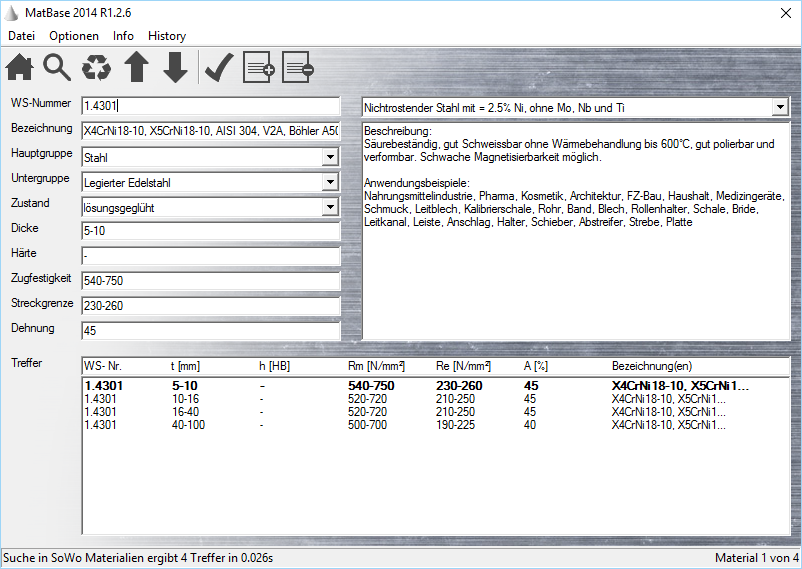Viewport: 802px width, 569px height.
Task: Click the magnifier search icon
Action: pos(57,68)
